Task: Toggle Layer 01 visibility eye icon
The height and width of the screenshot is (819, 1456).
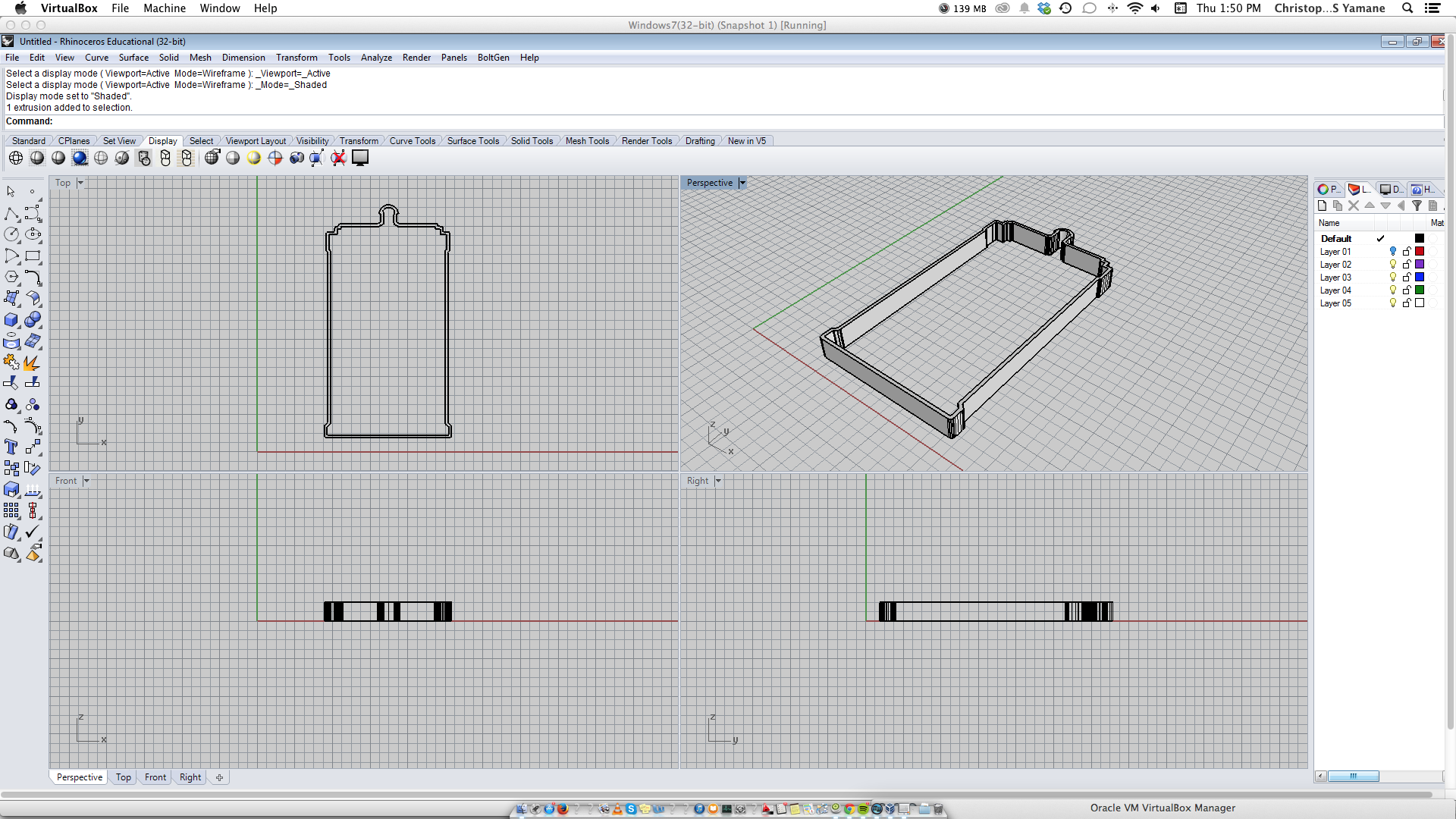Action: (1393, 251)
